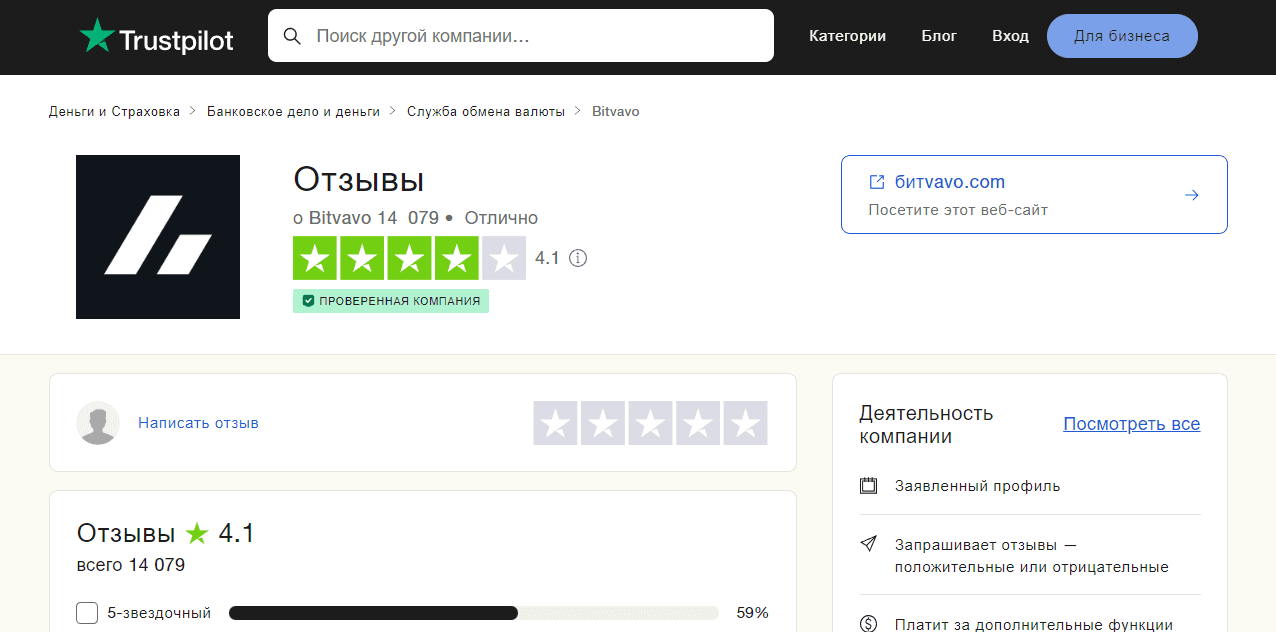Click the verified company badge
The height and width of the screenshot is (632, 1276).
click(x=391, y=301)
